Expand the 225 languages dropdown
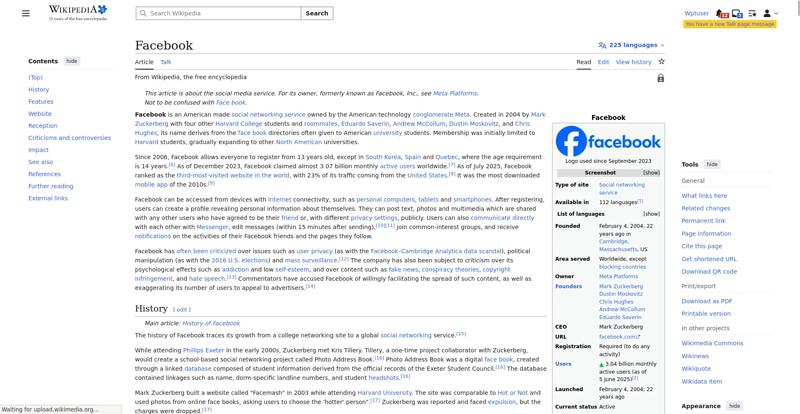Screen dimensions: 800x414 [x=631, y=45]
